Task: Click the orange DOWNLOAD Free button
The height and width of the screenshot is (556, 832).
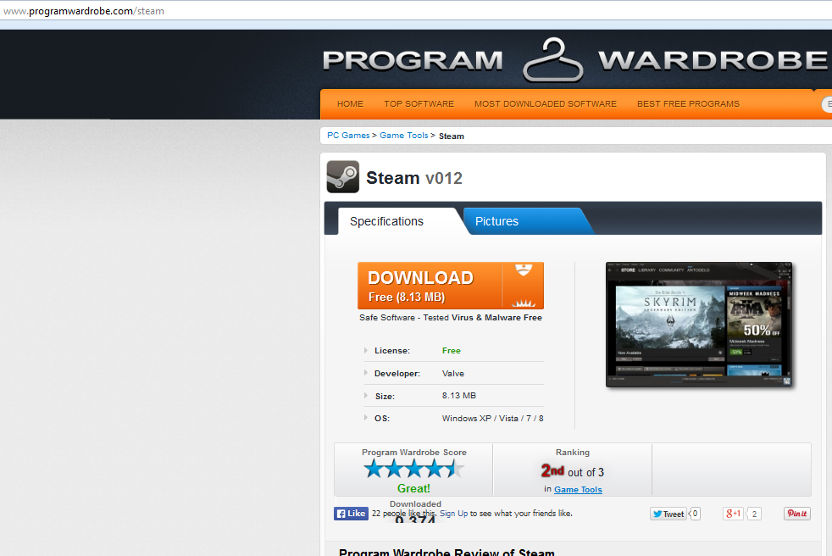Action: pos(450,285)
